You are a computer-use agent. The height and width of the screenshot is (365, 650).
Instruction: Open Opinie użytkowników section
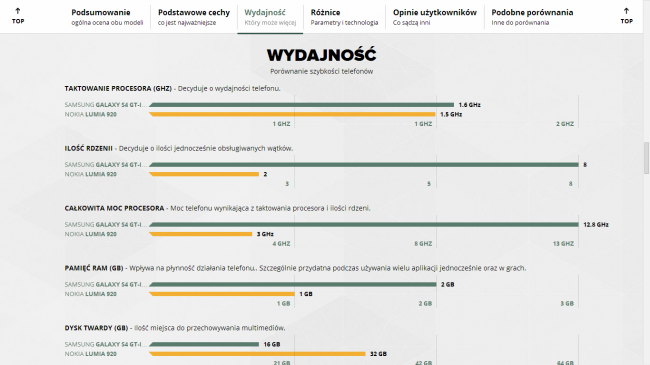coord(435,17)
